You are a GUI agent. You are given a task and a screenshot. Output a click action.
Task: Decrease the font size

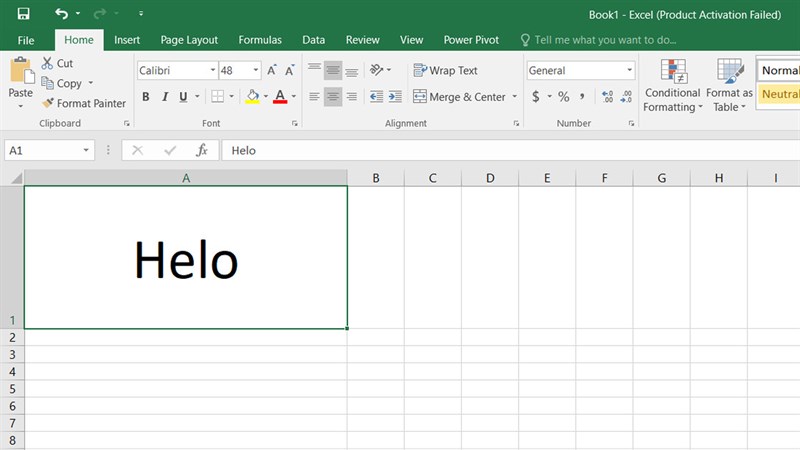coord(290,70)
